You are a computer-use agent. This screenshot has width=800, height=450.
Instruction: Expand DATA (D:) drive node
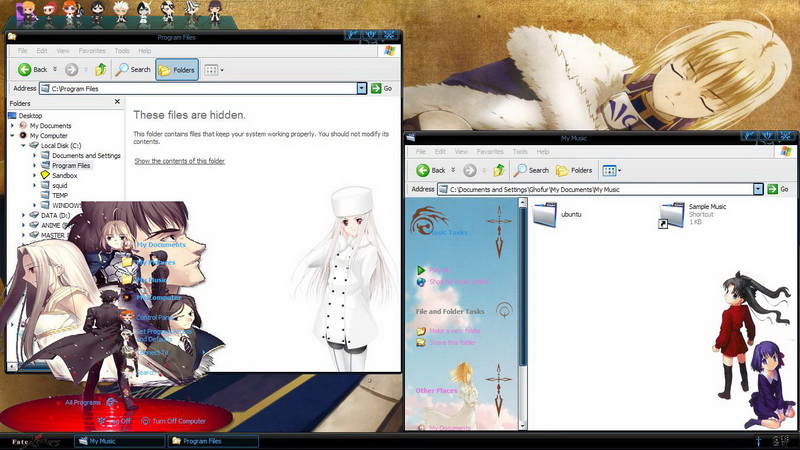[x=23, y=215]
